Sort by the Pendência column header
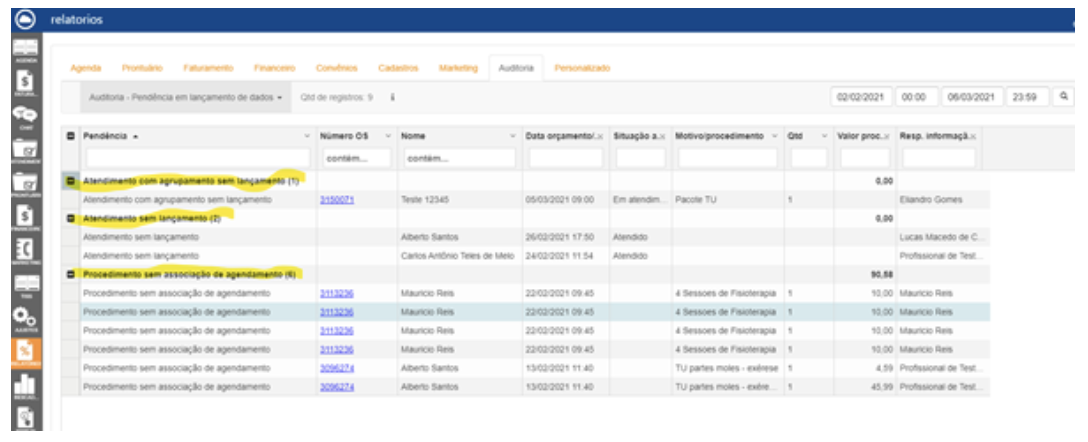The height and width of the screenshot is (442, 1088). (105, 136)
